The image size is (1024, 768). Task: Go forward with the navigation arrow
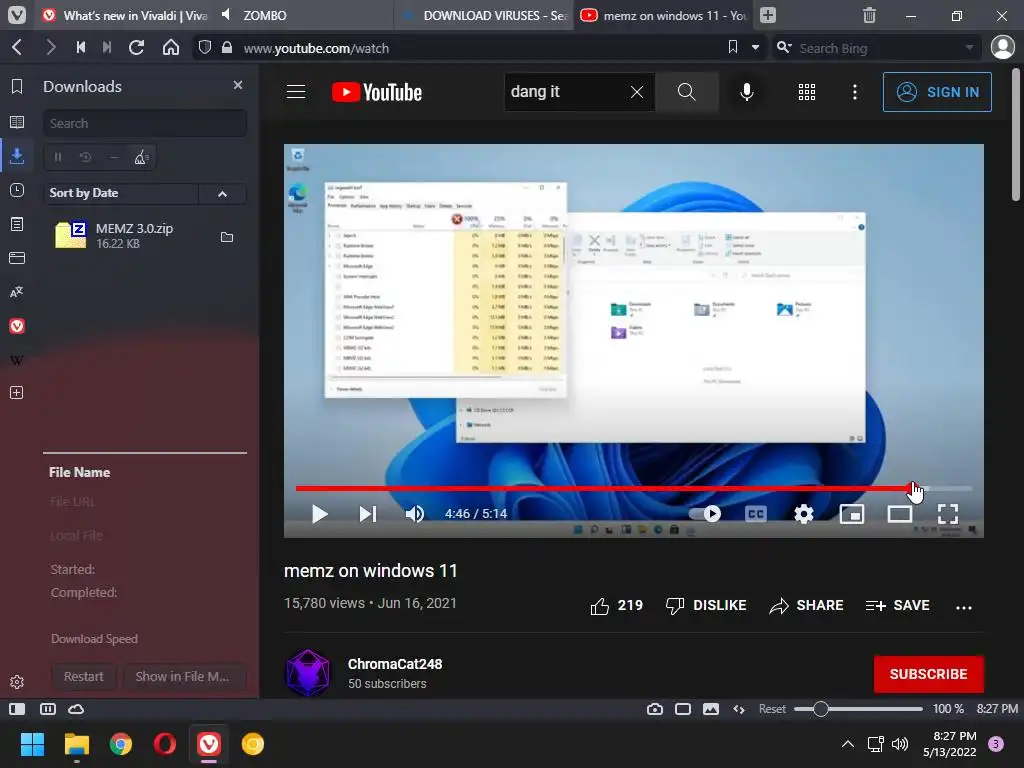50,48
